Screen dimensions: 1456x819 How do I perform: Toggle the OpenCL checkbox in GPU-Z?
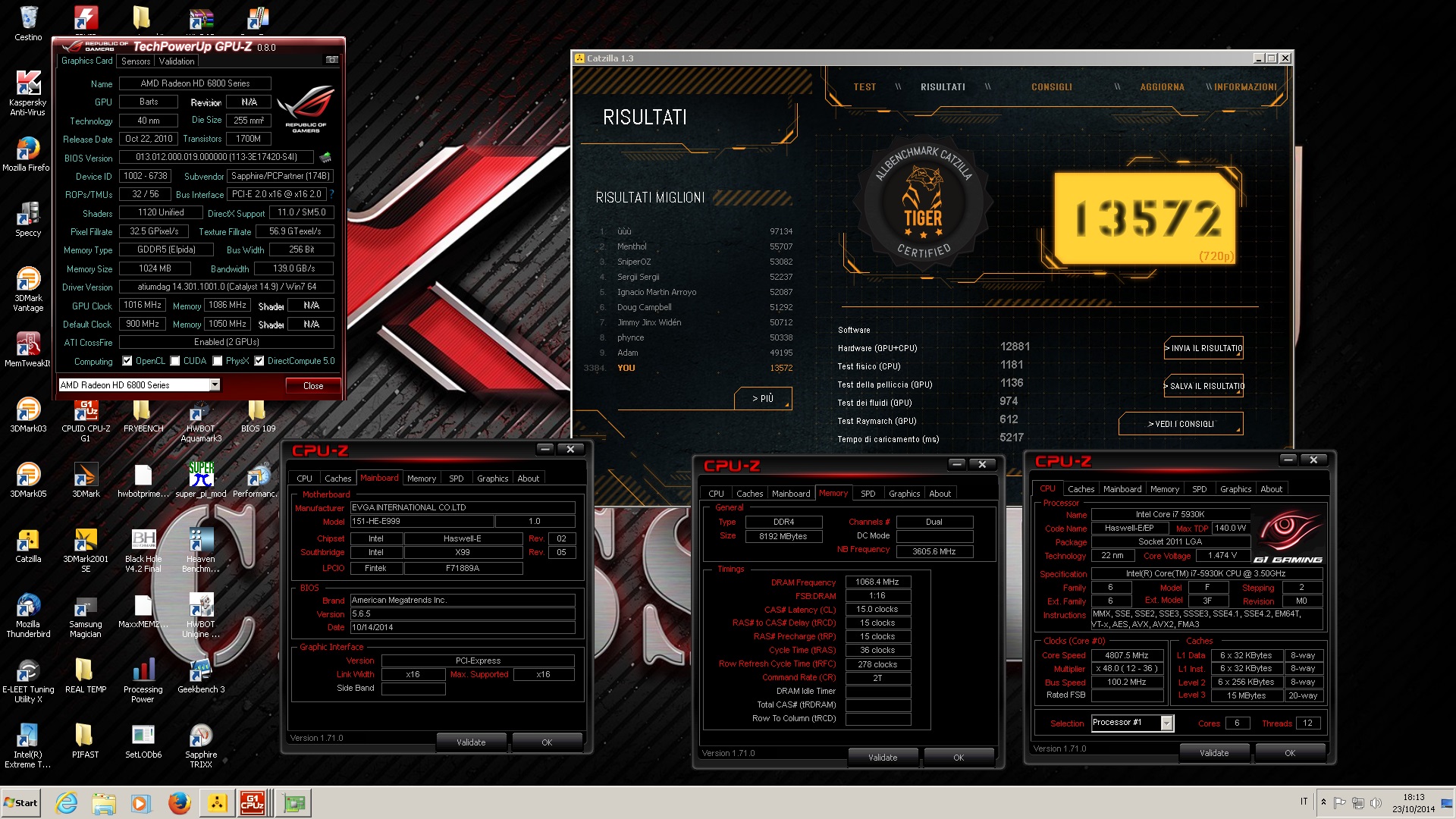point(127,361)
